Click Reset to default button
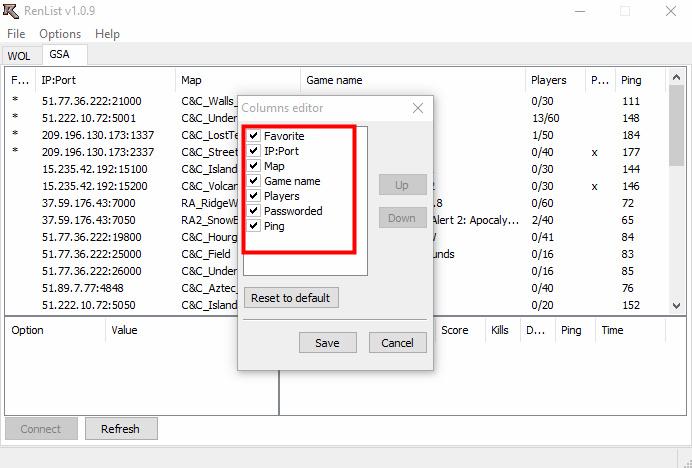Image resolution: width=692 pixels, height=468 pixels. click(291, 298)
